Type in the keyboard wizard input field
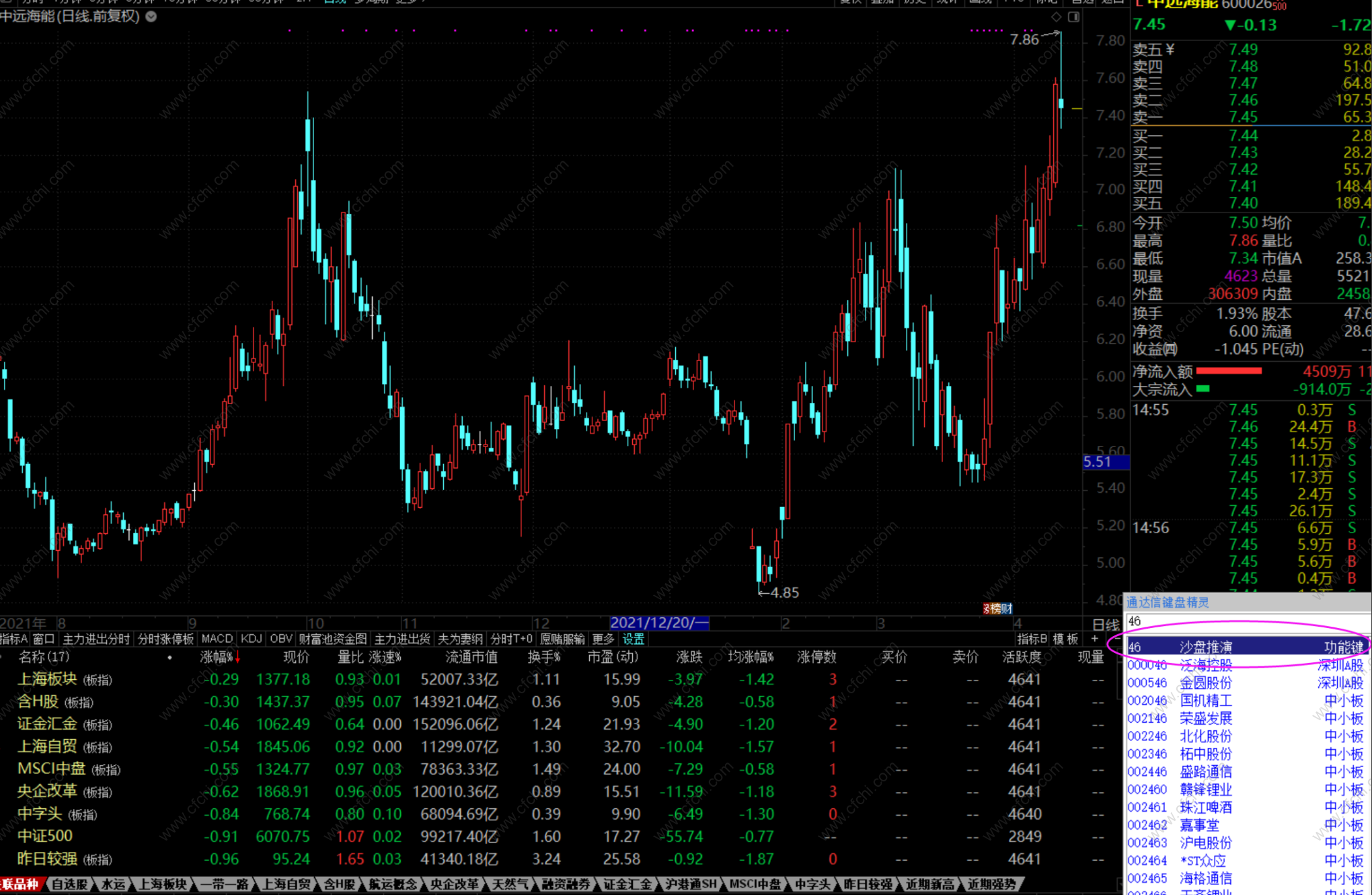1372x895 pixels. [1244, 621]
